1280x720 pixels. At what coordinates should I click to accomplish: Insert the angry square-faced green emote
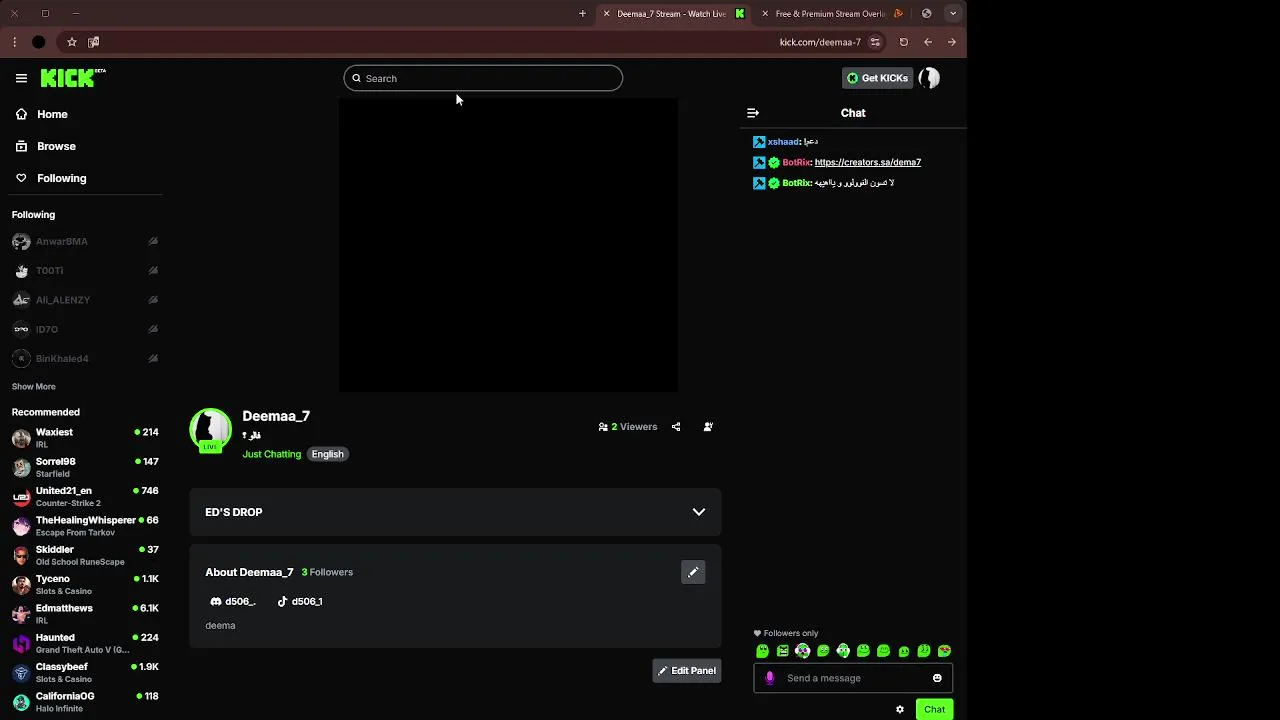click(783, 651)
